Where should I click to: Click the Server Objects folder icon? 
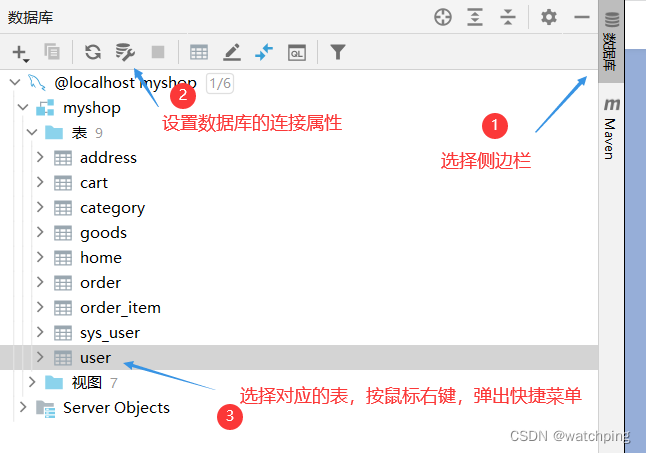pos(45,409)
